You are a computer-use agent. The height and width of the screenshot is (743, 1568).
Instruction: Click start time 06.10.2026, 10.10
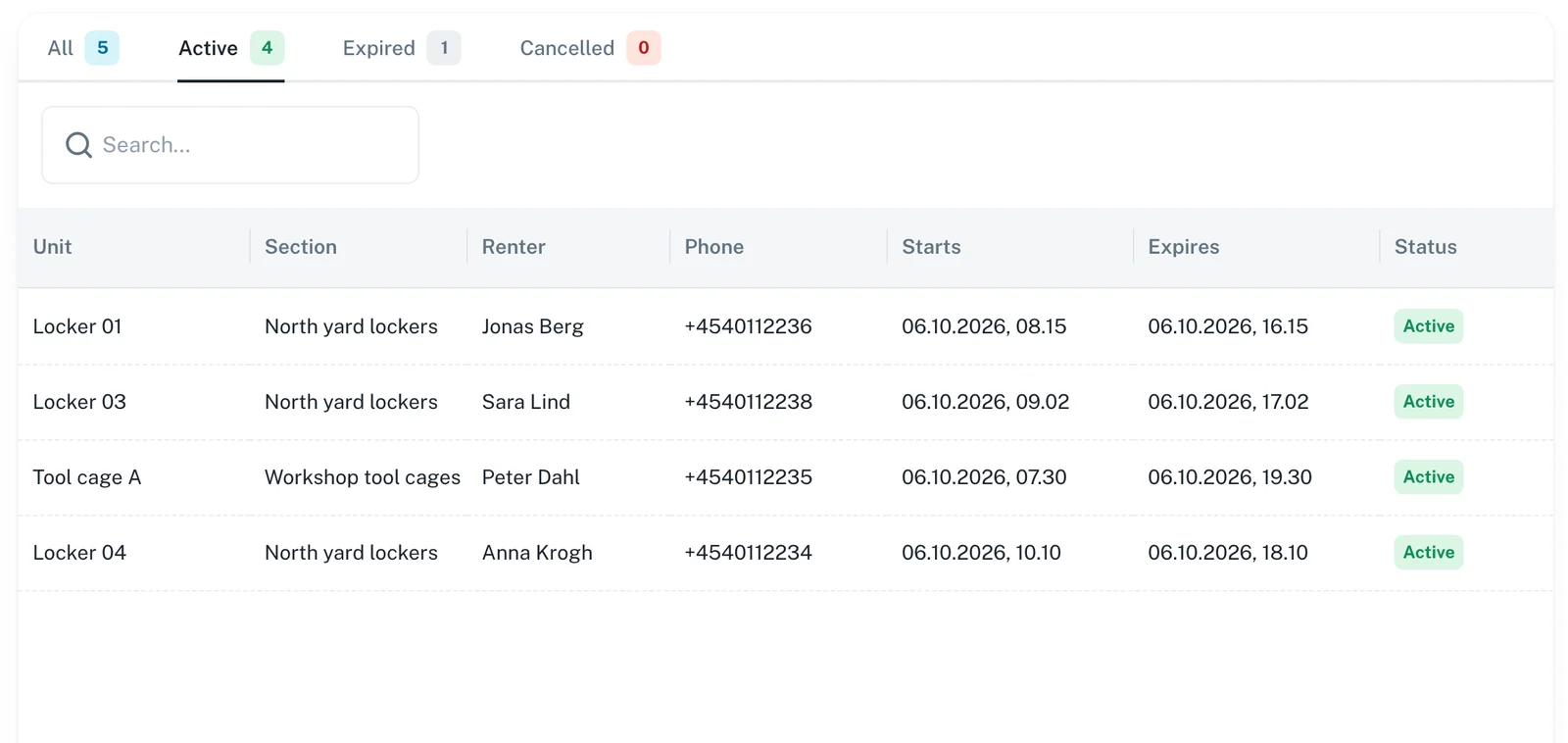(981, 553)
